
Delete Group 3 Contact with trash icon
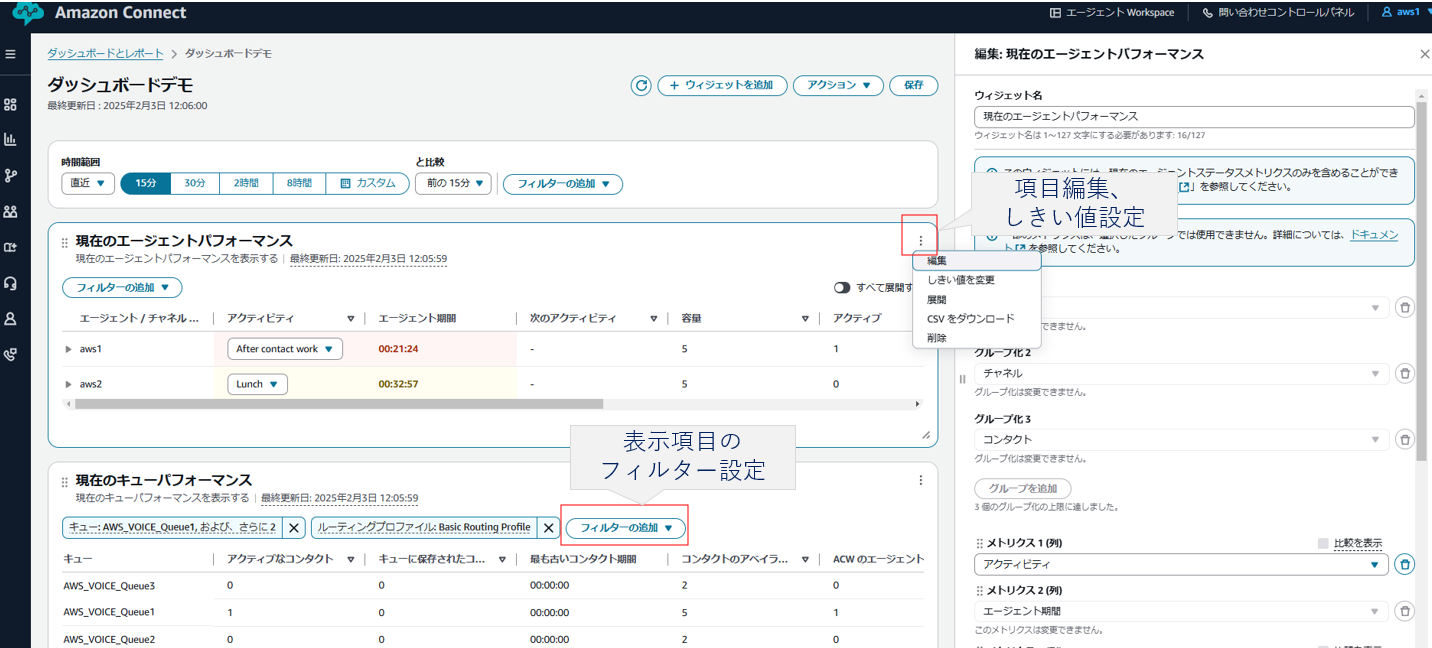pos(1405,439)
